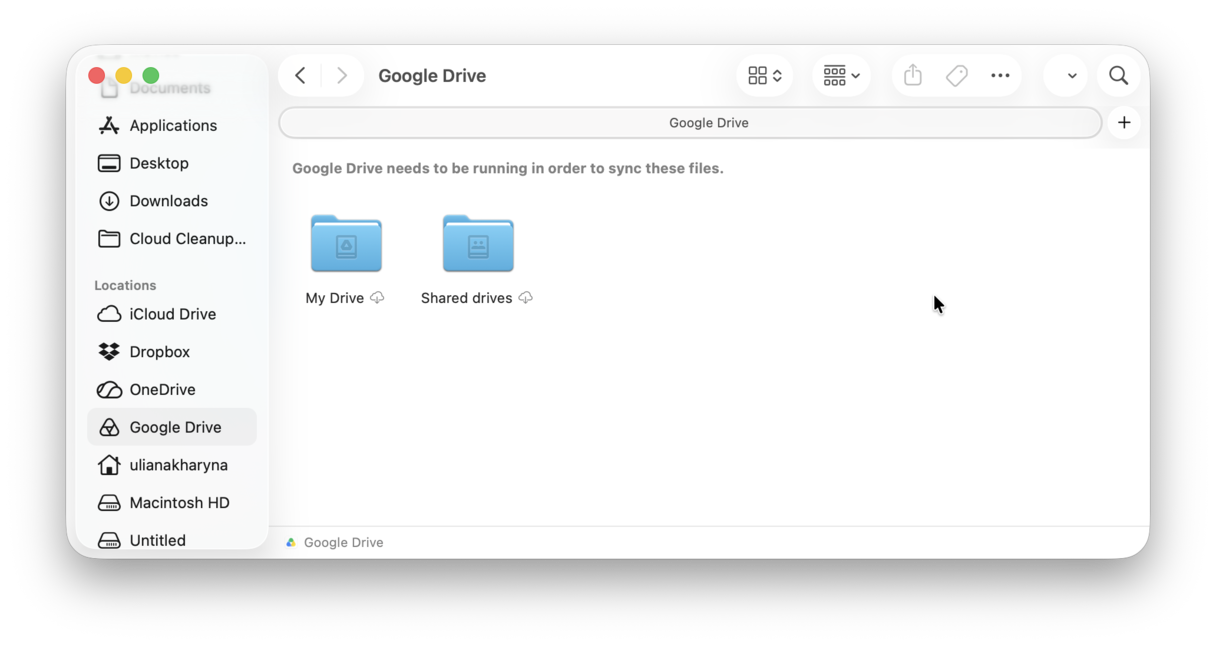
Task: Click the green zoom window button
Action: point(151,75)
